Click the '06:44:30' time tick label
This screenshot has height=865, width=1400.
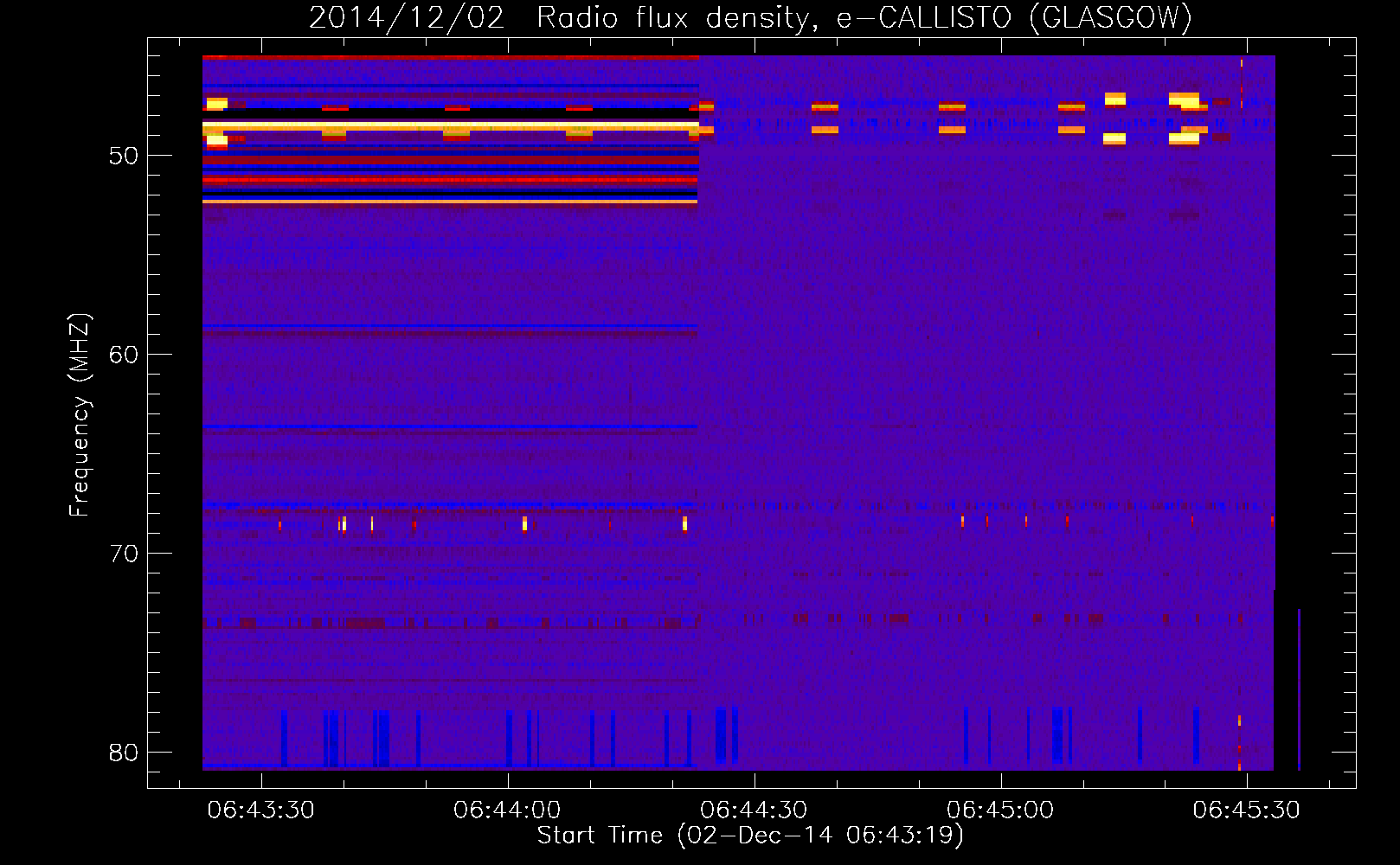754,811
